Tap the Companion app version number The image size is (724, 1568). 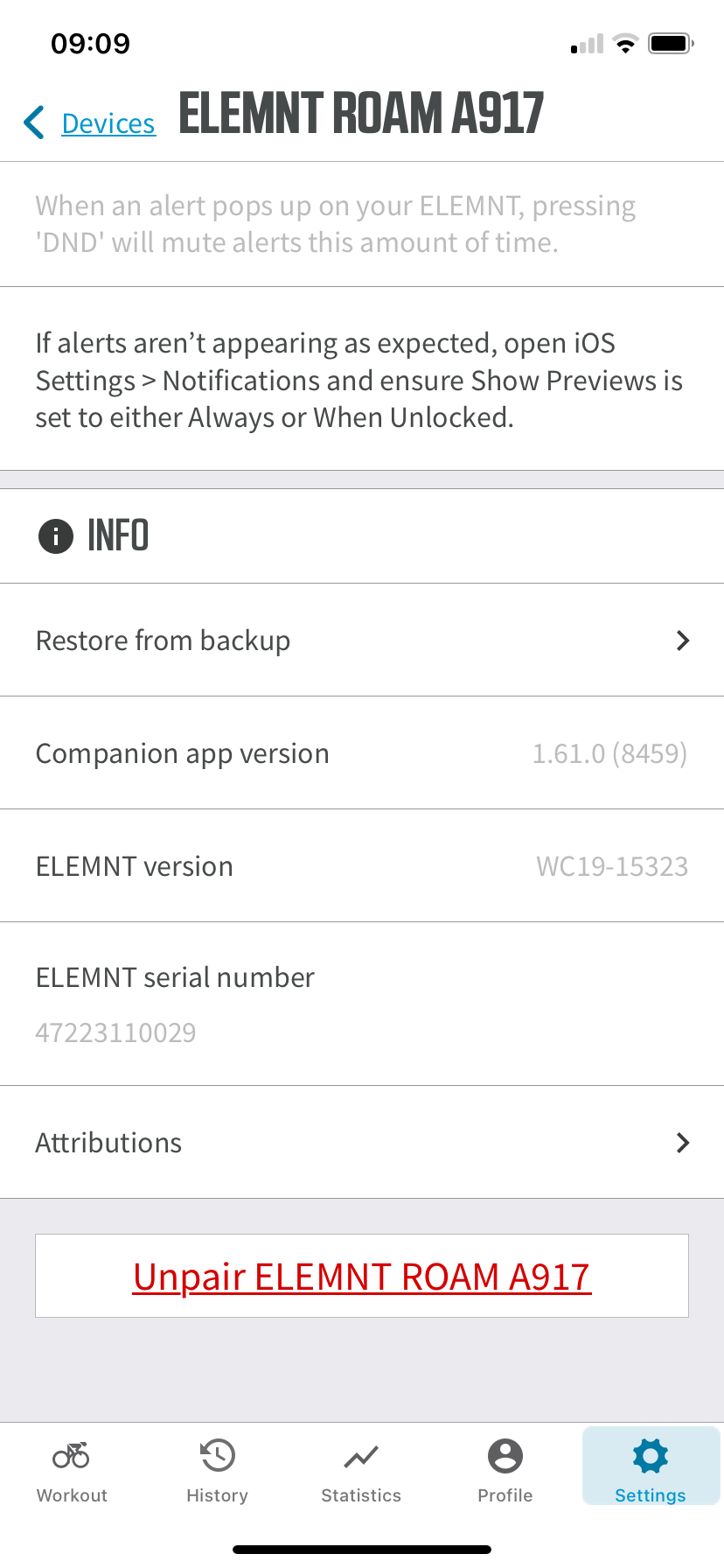(x=609, y=753)
